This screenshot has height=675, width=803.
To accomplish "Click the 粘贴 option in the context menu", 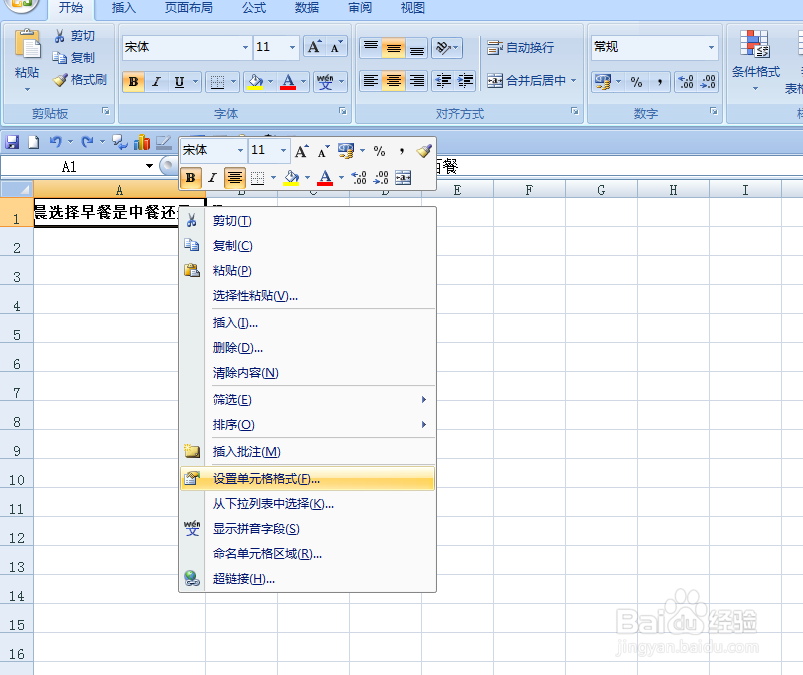I will tap(232, 270).
